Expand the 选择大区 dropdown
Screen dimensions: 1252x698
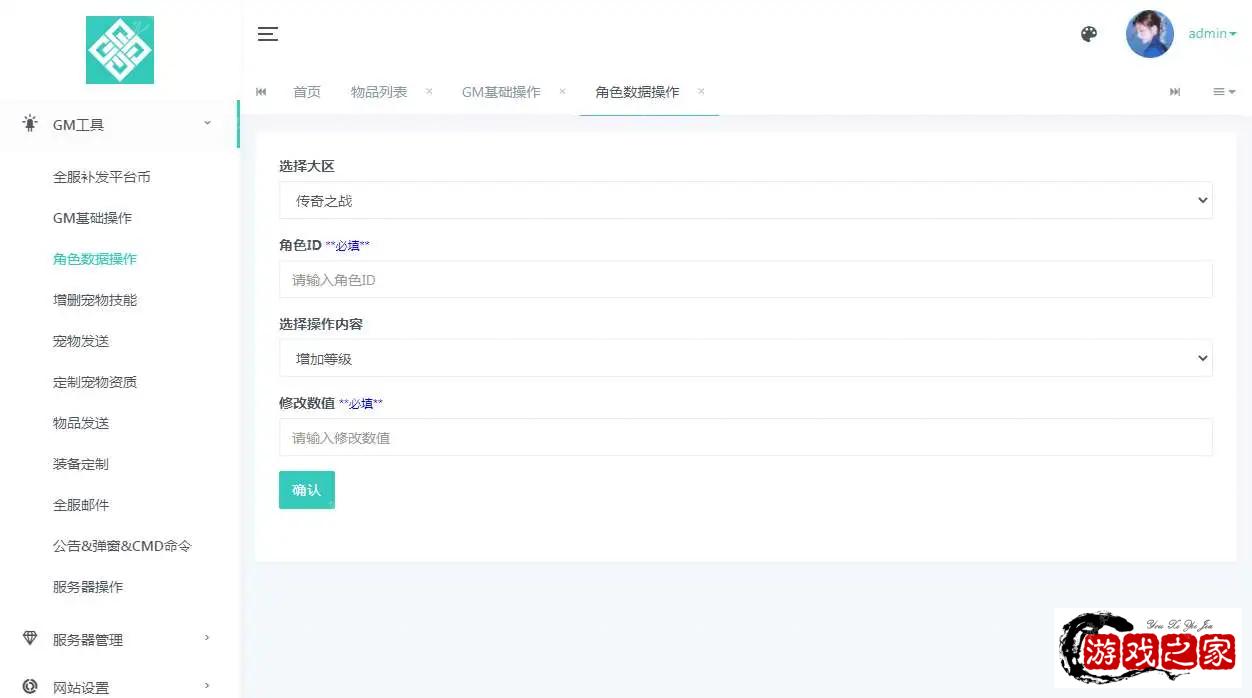point(745,200)
